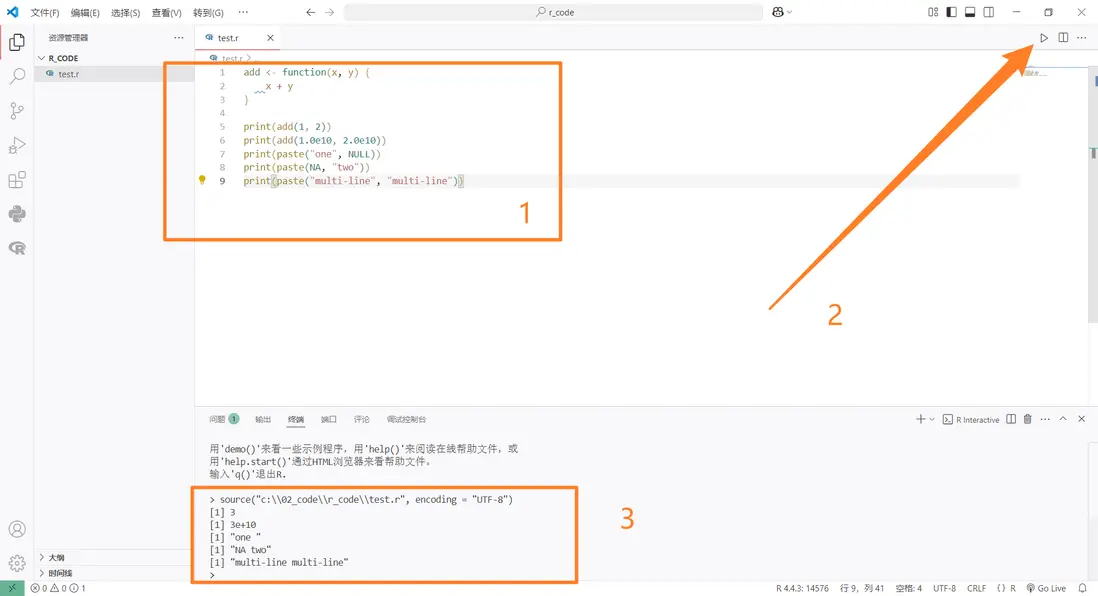Open the 转到(G) menu
This screenshot has height=596, width=1098.
208,13
